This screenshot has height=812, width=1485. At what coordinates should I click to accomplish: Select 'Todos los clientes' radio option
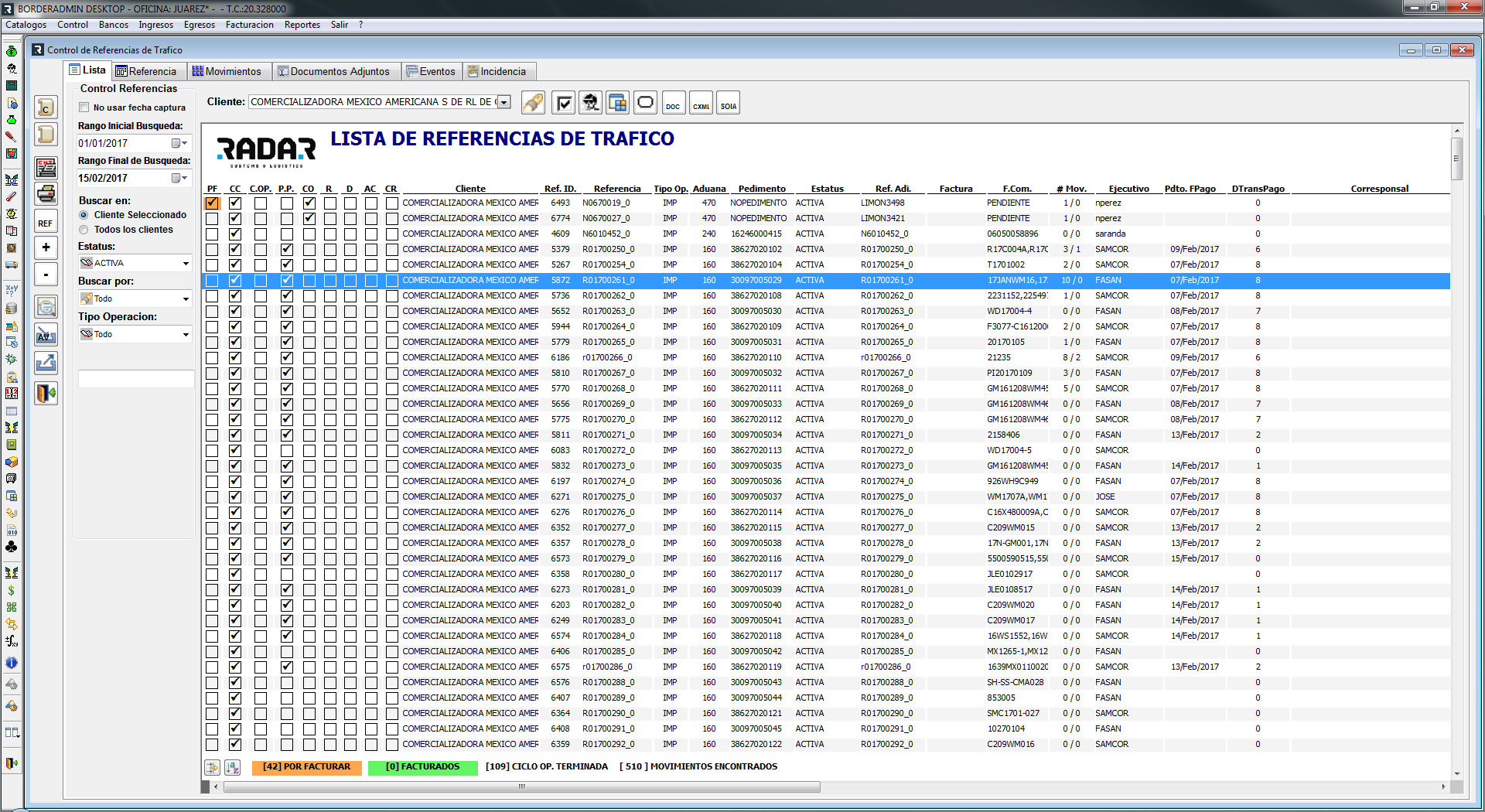pos(84,230)
